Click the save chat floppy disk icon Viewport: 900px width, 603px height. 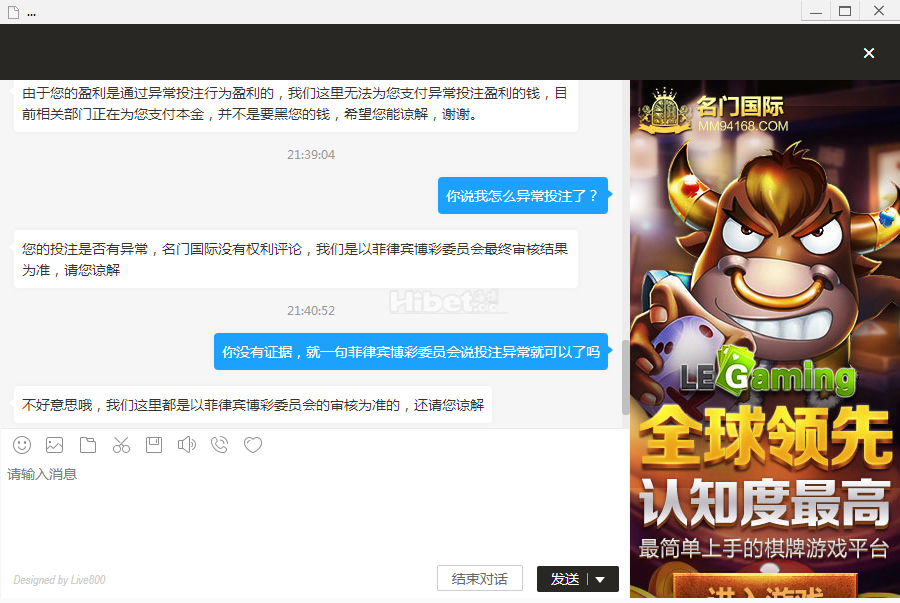tap(154, 445)
